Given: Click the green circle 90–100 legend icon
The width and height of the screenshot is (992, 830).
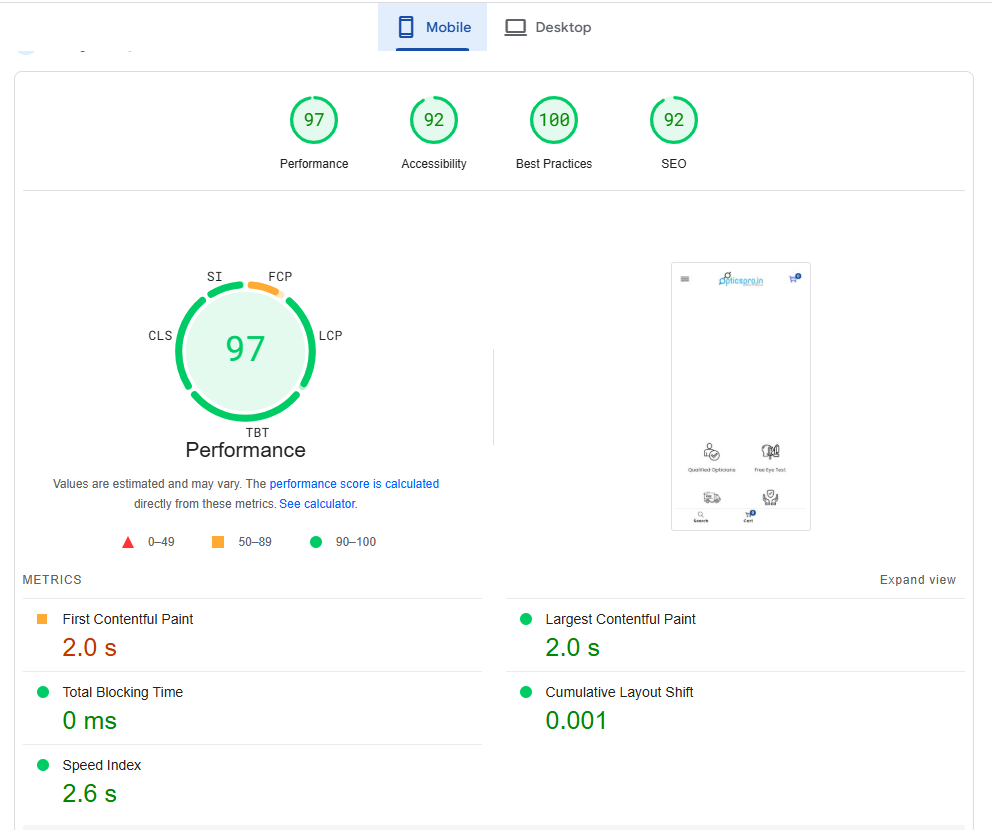Looking at the screenshot, I should click(316, 542).
